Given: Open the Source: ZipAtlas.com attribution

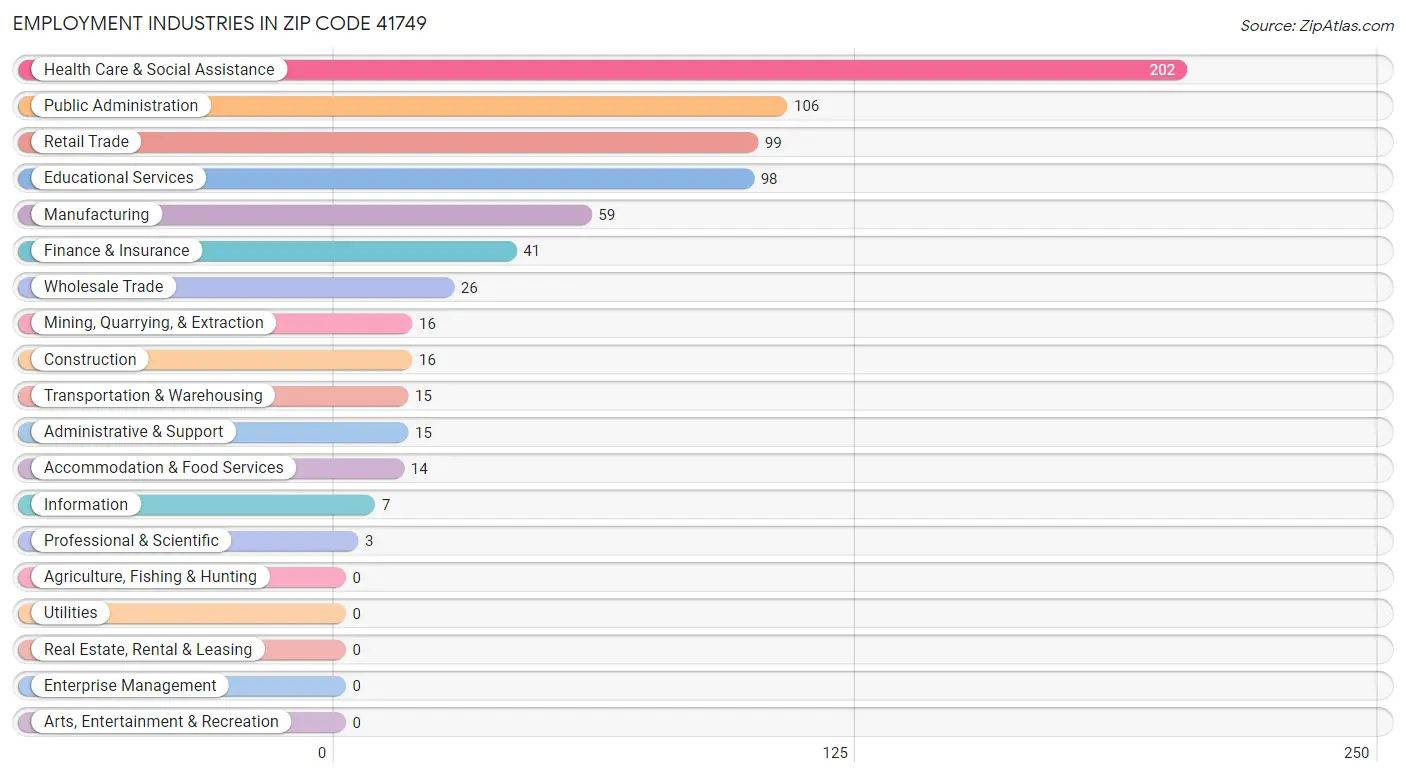Looking at the screenshot, I should pyautogui.click(x=1317, y=26).
